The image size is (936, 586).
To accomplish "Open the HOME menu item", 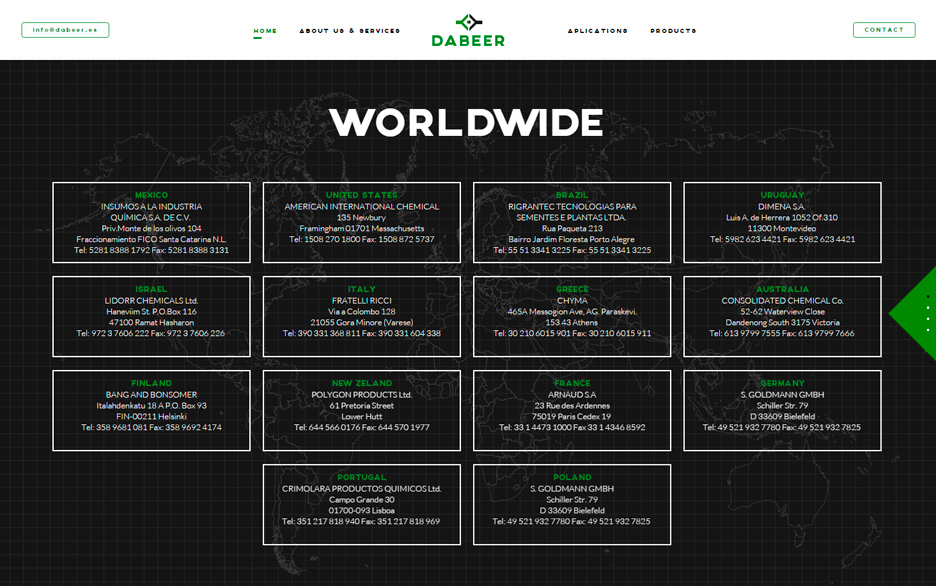I will (x=264, y=31).
